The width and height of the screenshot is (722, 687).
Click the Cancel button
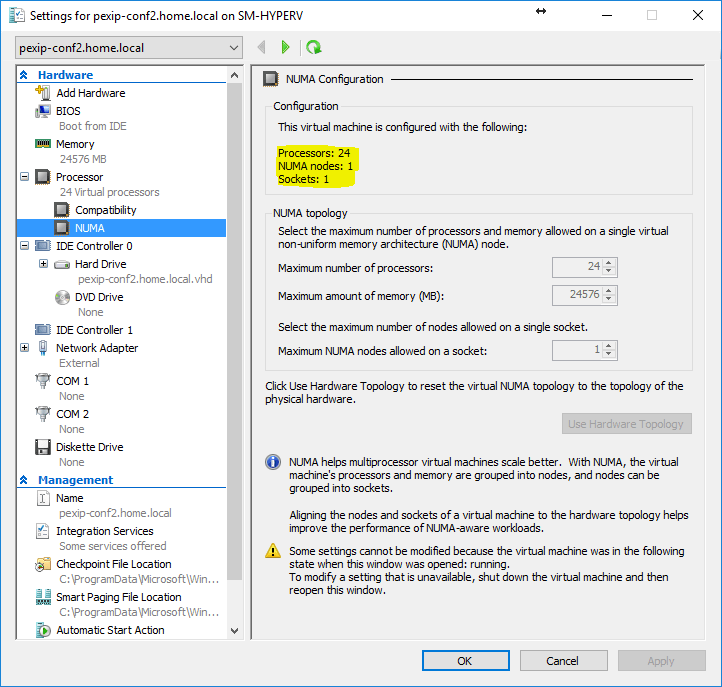[x=564, y=661]
